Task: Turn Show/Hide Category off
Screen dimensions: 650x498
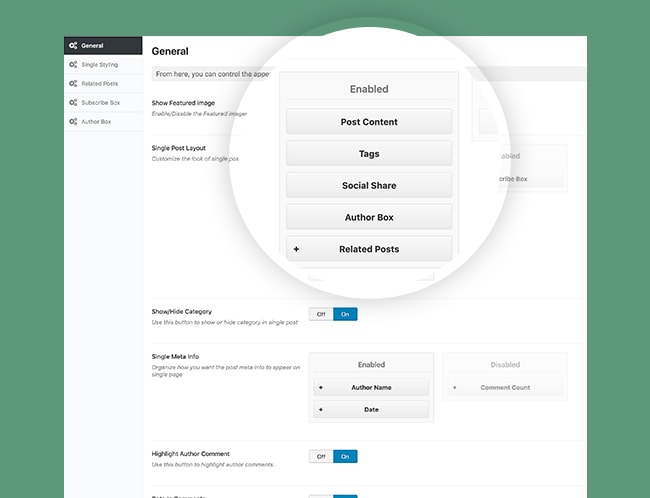Action: pos(321,314)
